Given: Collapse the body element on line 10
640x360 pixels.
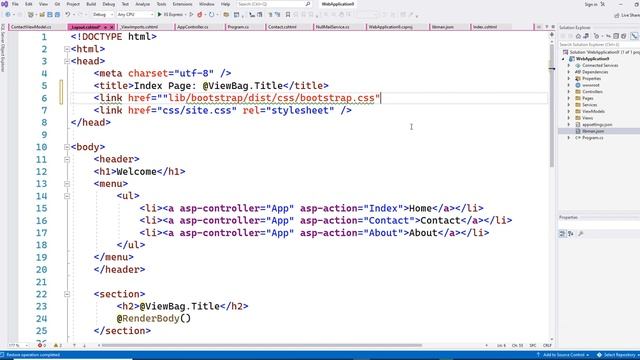Looking at the screenshot, I should [67, 147].
